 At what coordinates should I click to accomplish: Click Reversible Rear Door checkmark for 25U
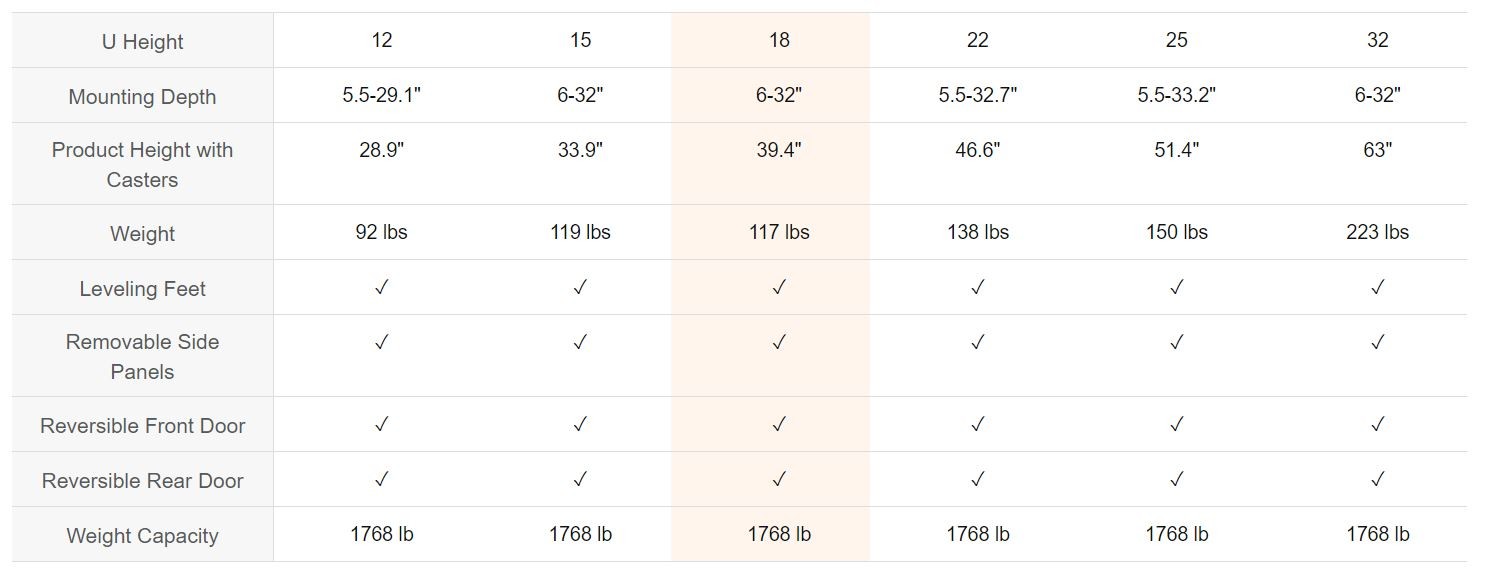tap(1176, 479)
